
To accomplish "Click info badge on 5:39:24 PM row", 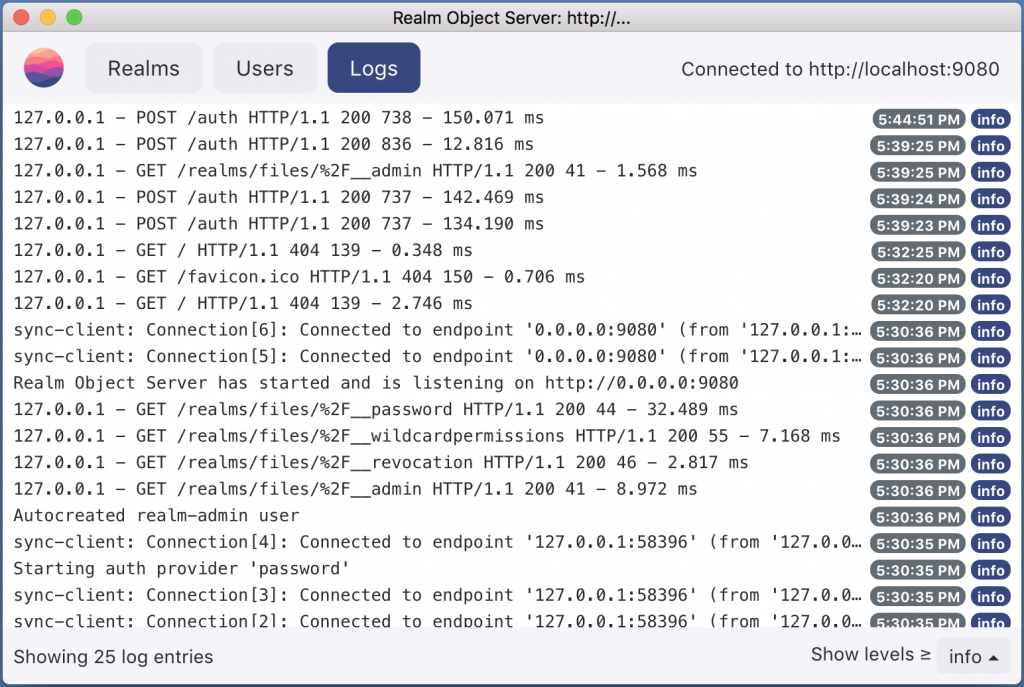I will tap(991, 199).
